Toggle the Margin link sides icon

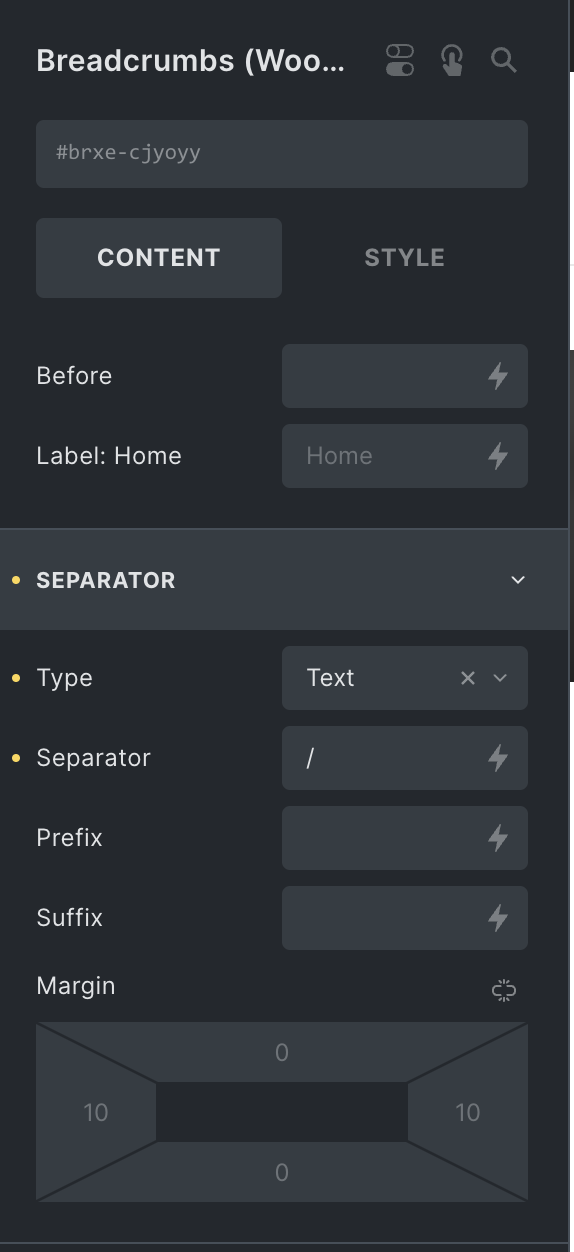tap(504, 990)
